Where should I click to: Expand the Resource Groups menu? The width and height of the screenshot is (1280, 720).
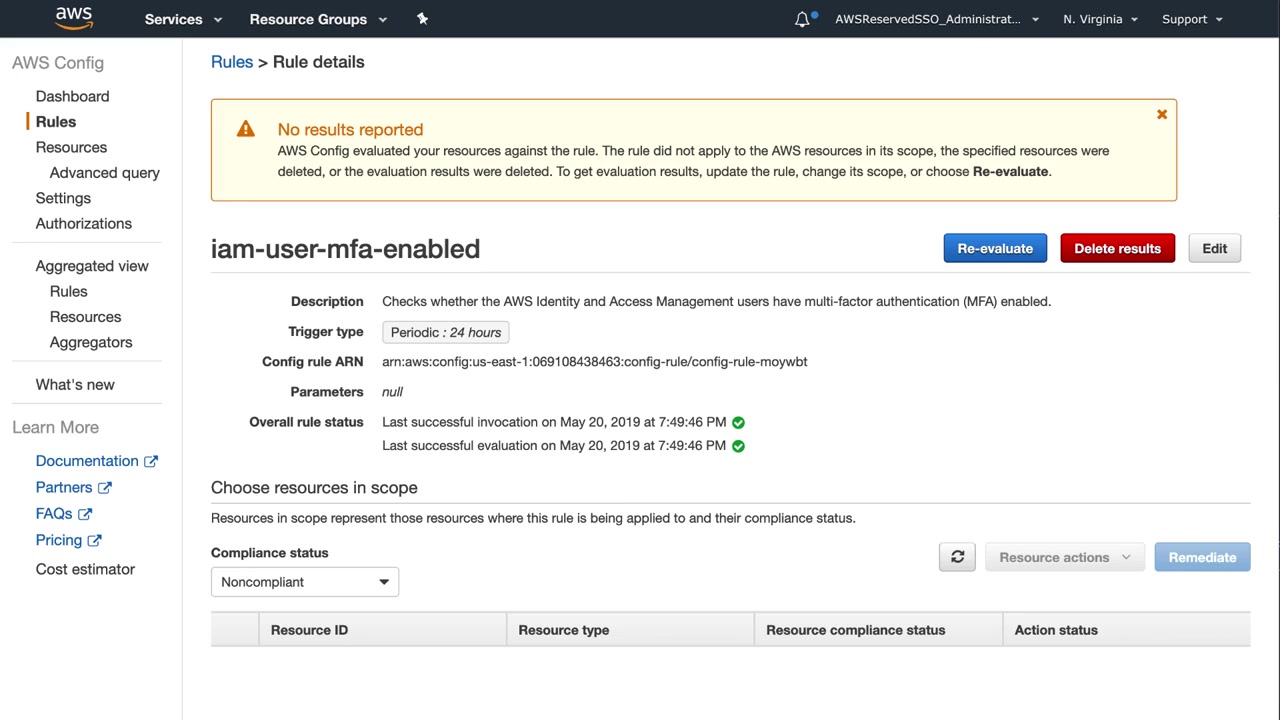(x=317, y=19)
